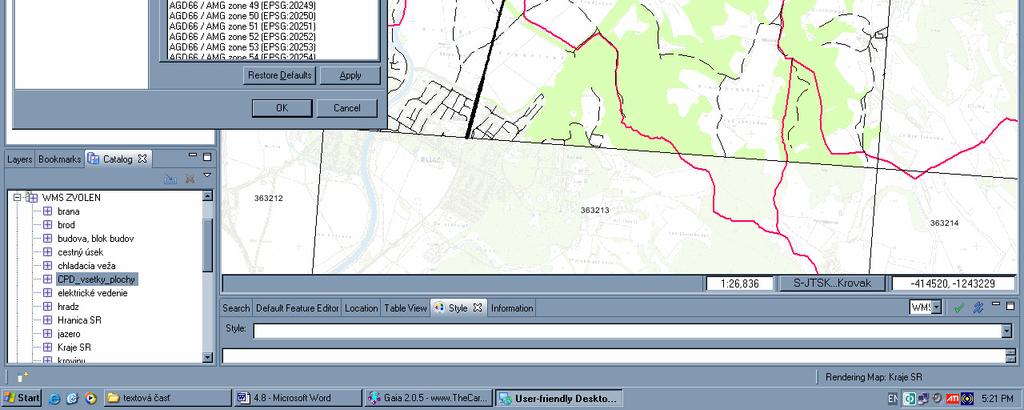Click the Restore Defaults button
The height and width of the screenshot is (410, 1024).
pyautogui.click(x=280, y=75)
